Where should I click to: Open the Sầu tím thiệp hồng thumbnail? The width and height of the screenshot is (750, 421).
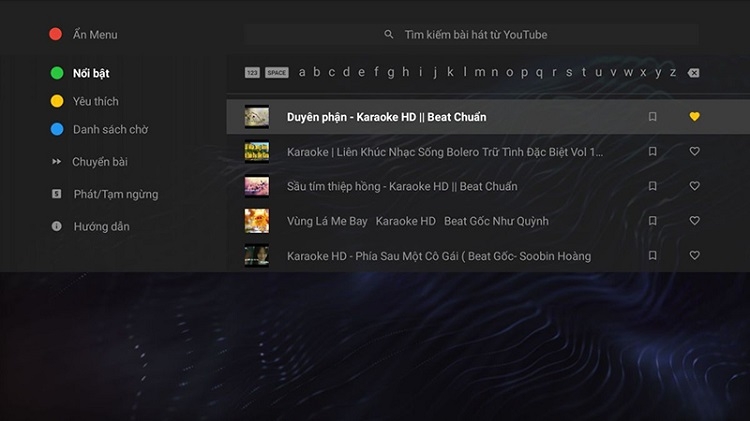pyautogui.click(x=257, y=186)
